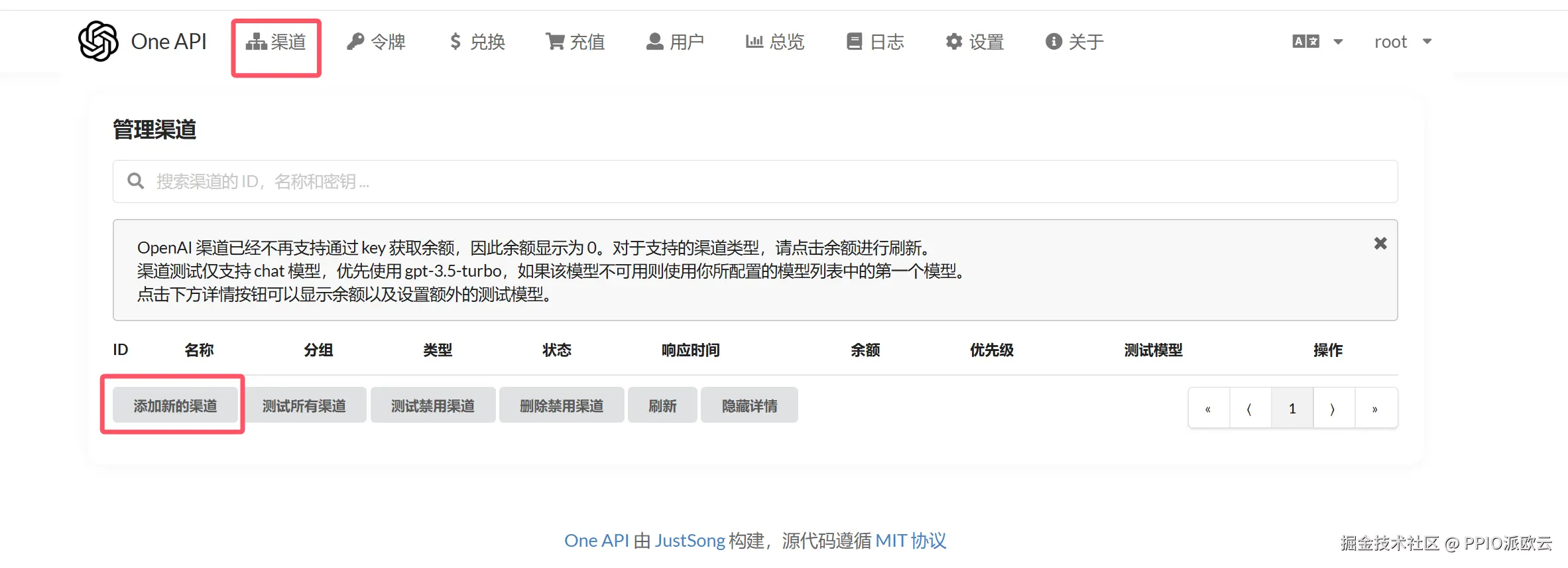Click the 测试模型 column header

coord(1154,350)
